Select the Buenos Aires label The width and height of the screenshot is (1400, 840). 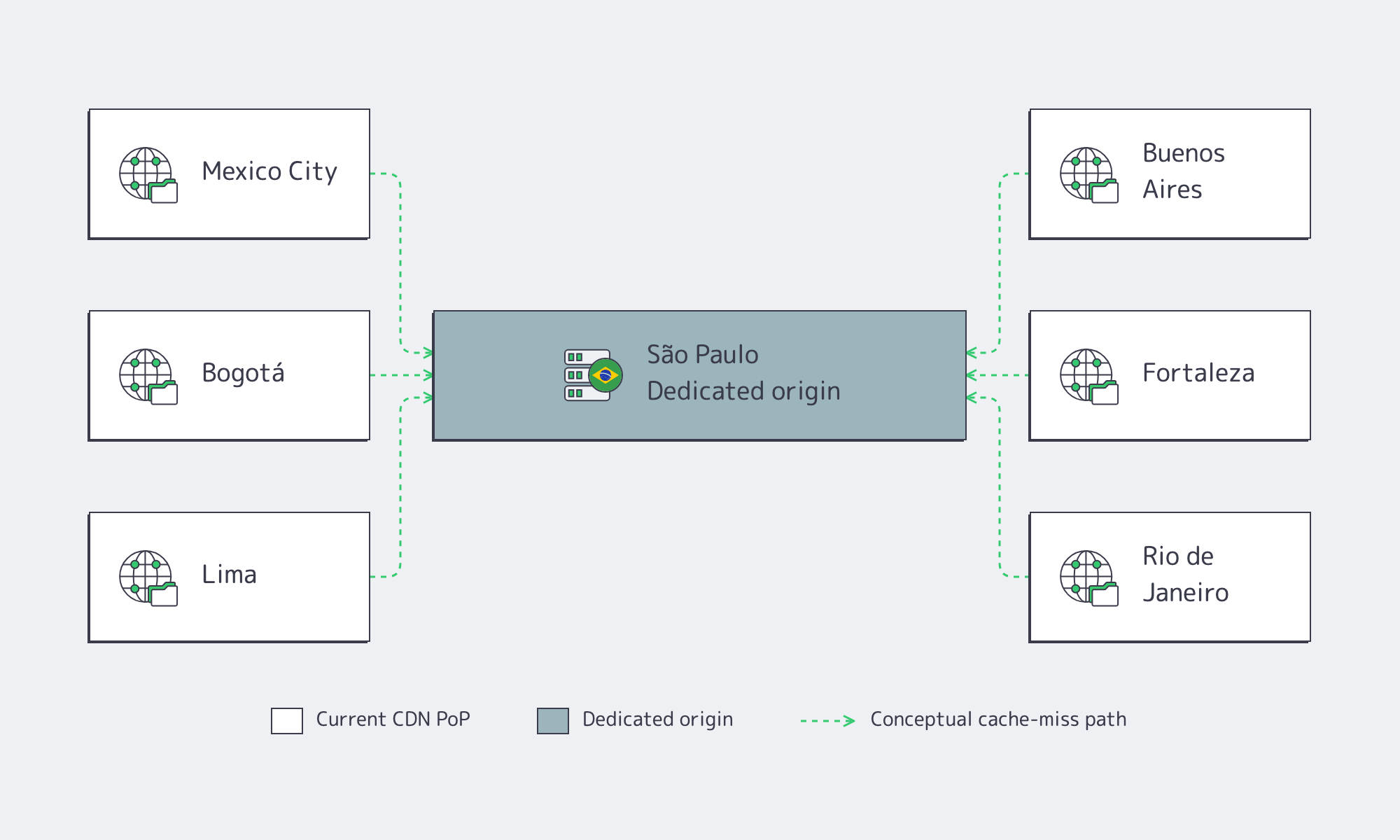tap(1184, 171)
